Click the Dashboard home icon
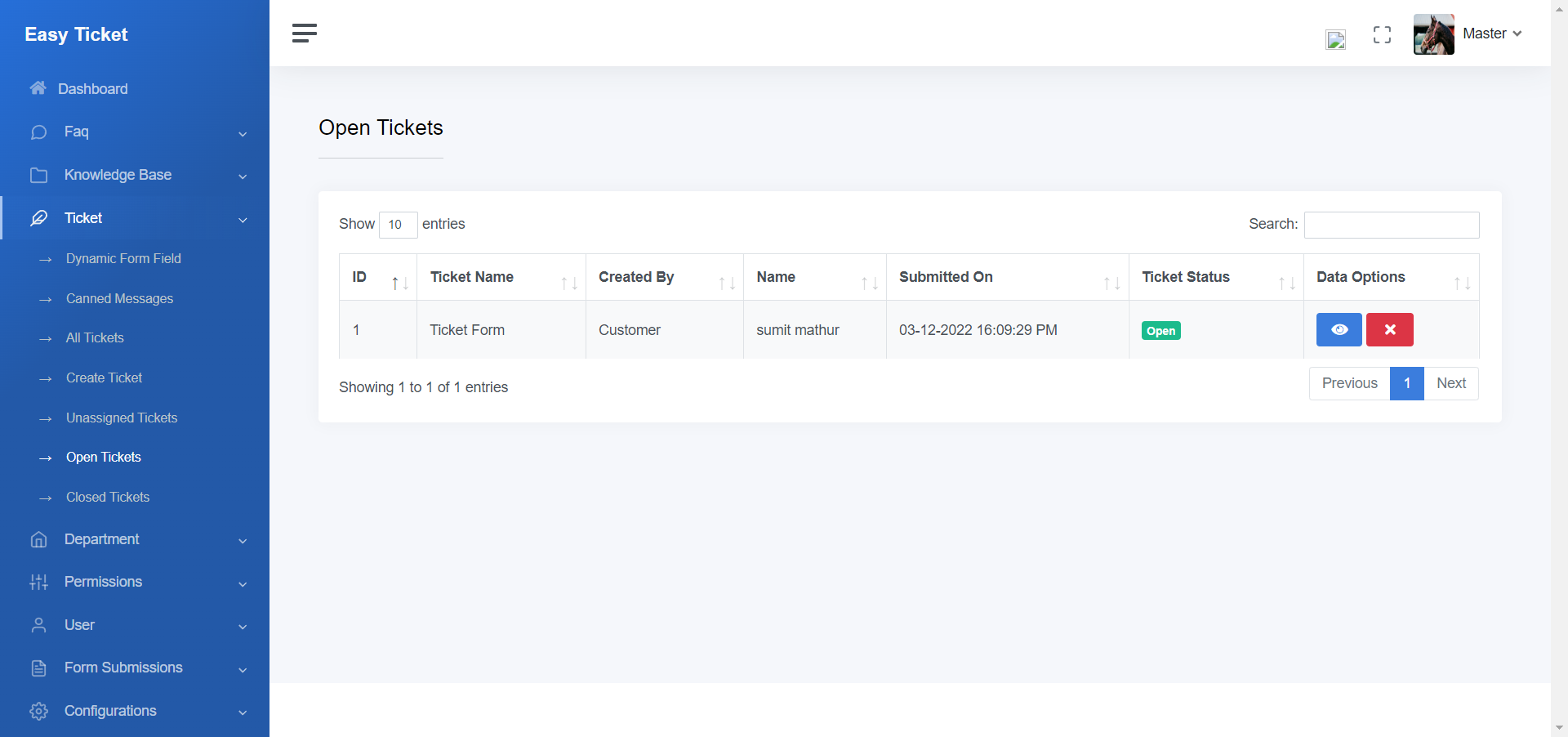1568x737 pixels. [x=38, y=88]
